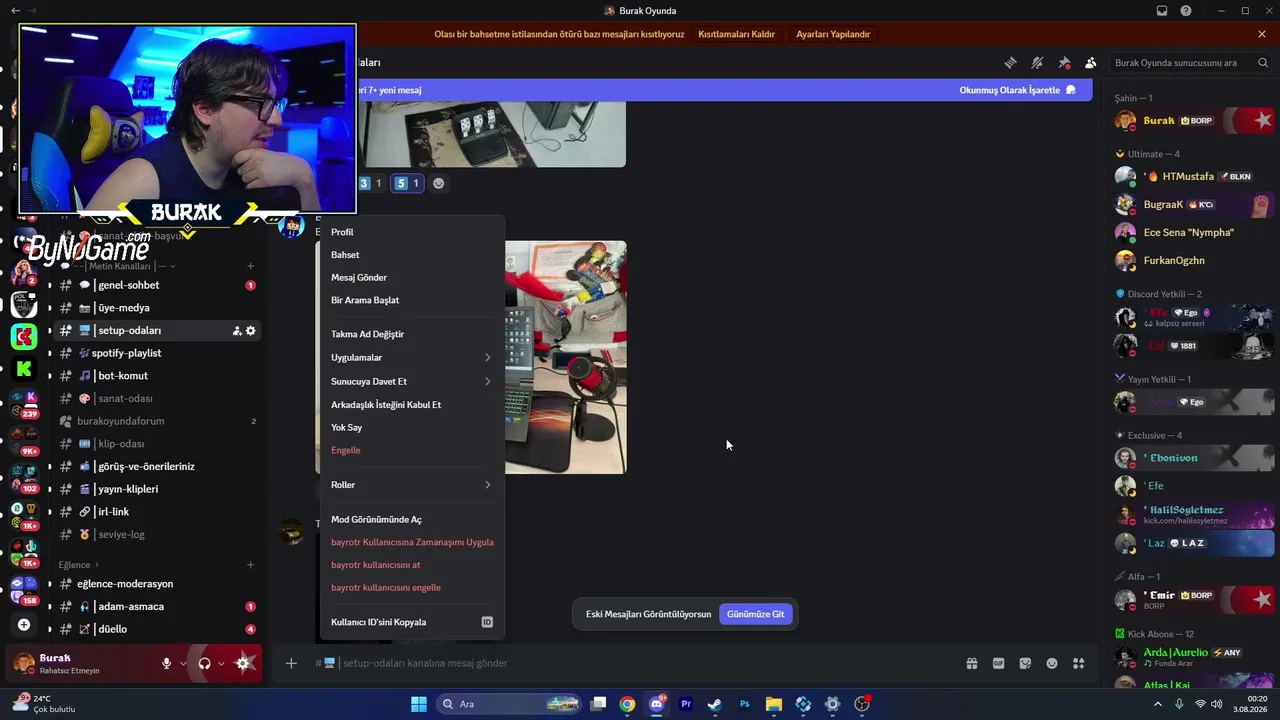Choose Mesaj Gönder from context menu
The image size is (1280, 720).
pos(411,277)
